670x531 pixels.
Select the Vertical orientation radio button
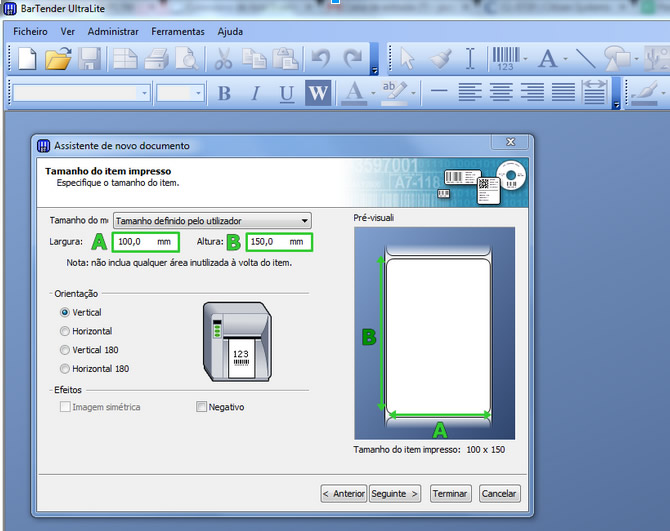(x=66, y=312)
